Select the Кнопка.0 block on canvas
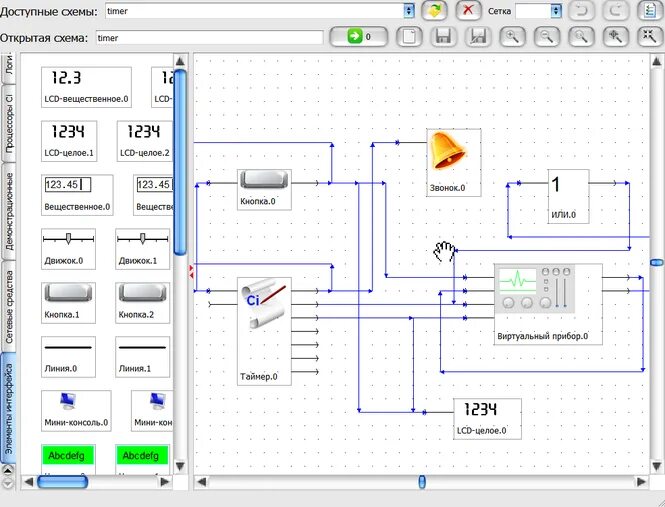This screenshot has width=665, height=507. 264,190
